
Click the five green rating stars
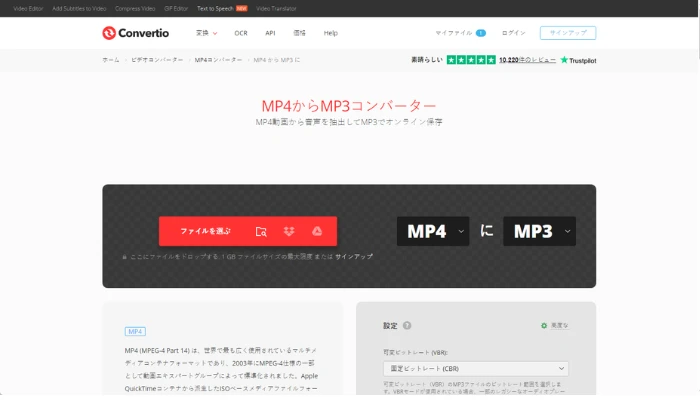point(471,60)
